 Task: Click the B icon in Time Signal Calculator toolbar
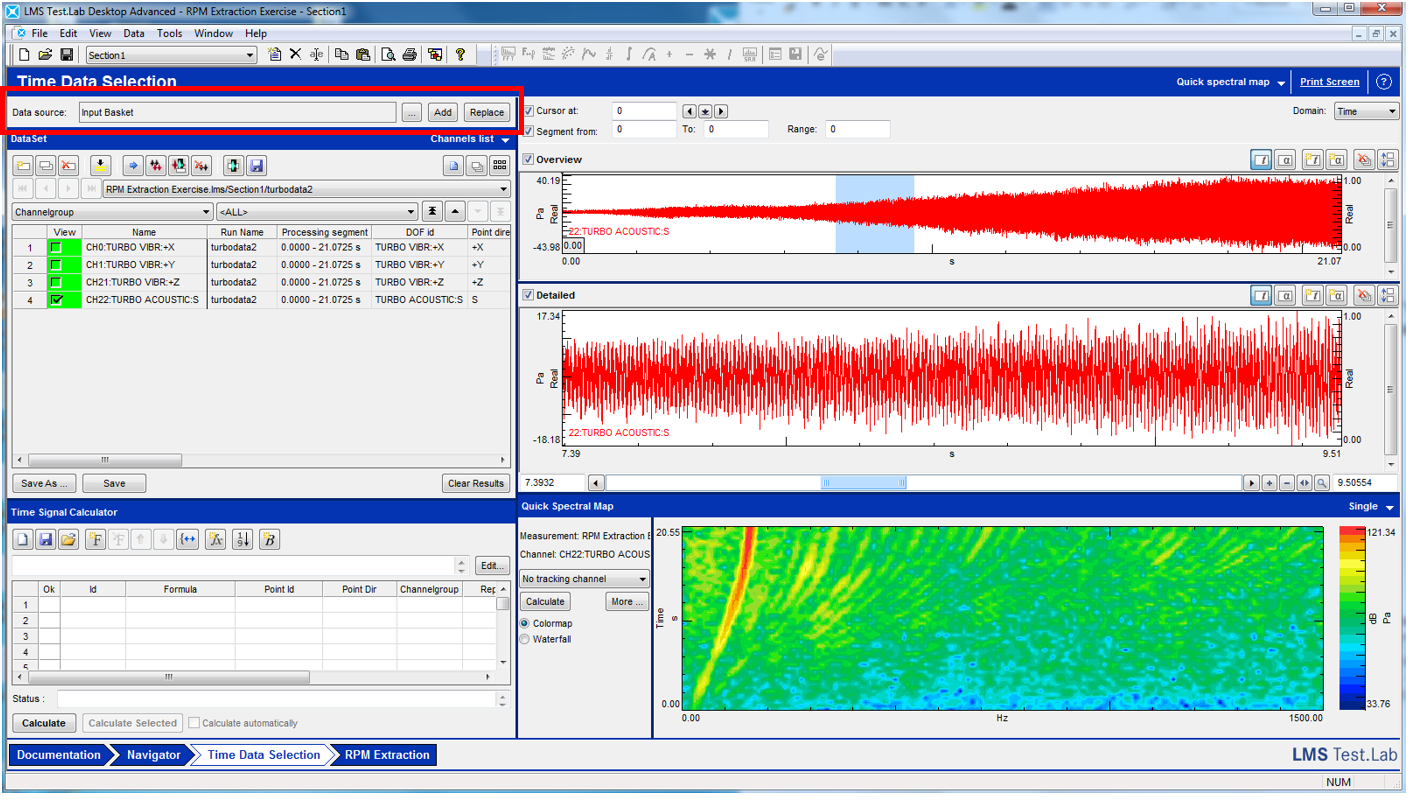(x=269, y=540)
